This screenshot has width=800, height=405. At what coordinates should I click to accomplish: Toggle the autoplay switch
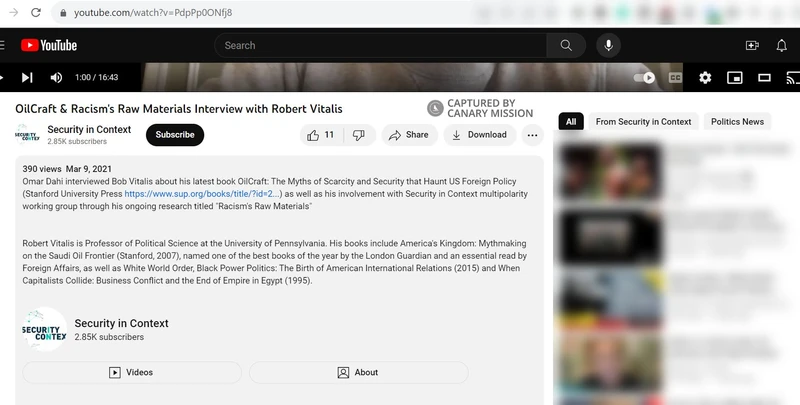(644, 78)
